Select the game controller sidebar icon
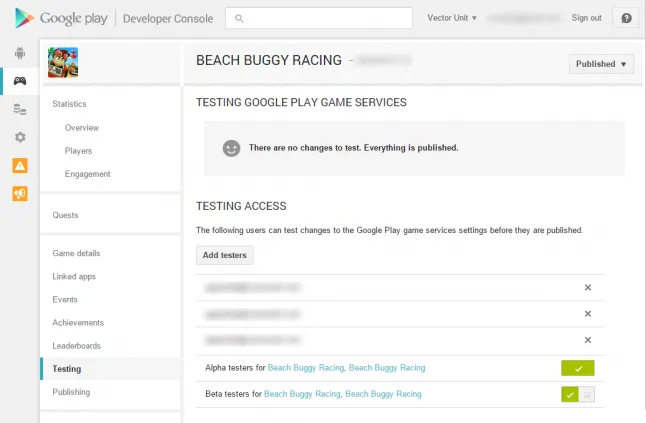The height and width of the screenshot is (423, 646). (20, 81)
